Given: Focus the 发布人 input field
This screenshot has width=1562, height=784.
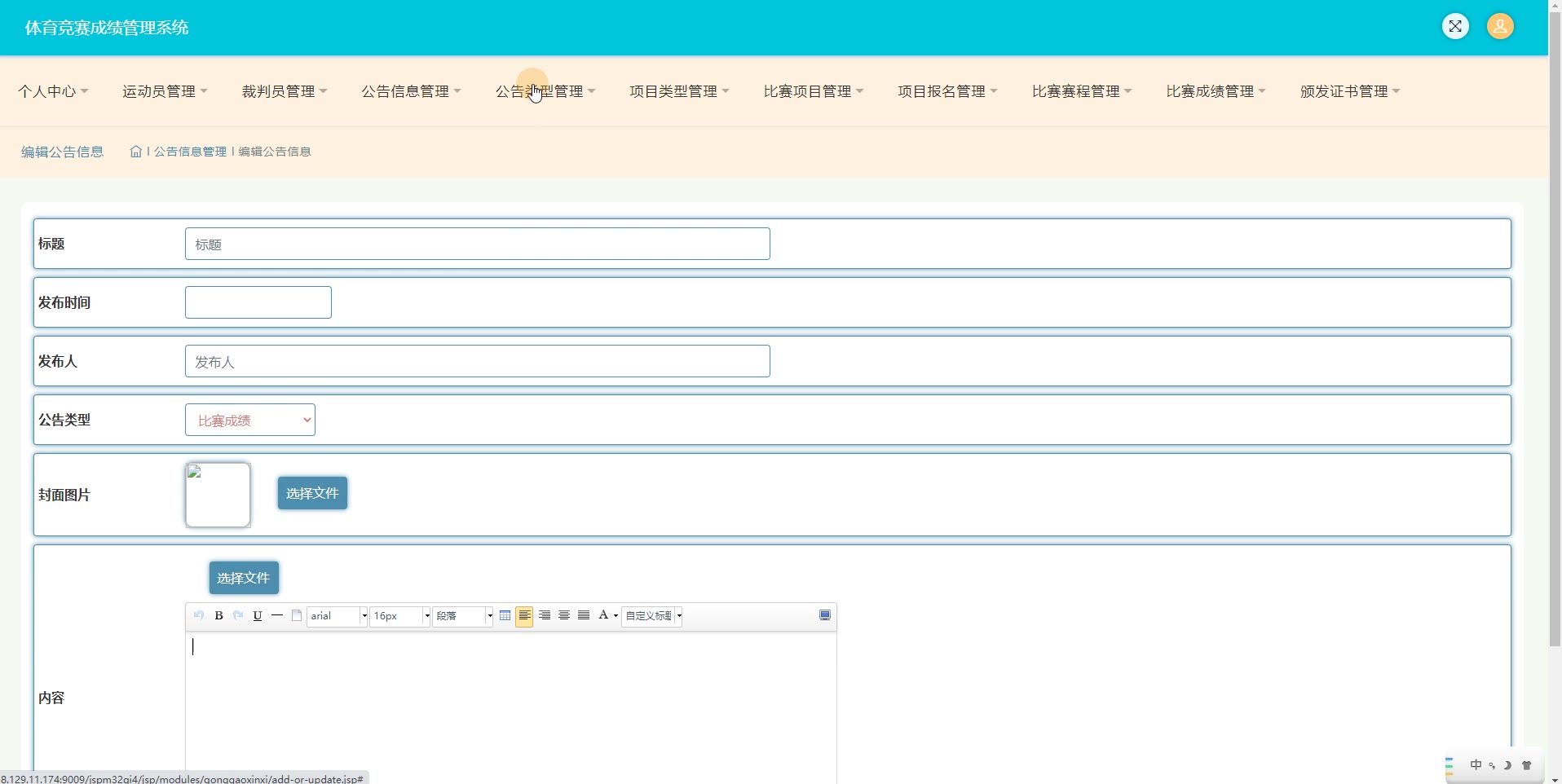Looking at the screenshot, I should tap(478, 361).
